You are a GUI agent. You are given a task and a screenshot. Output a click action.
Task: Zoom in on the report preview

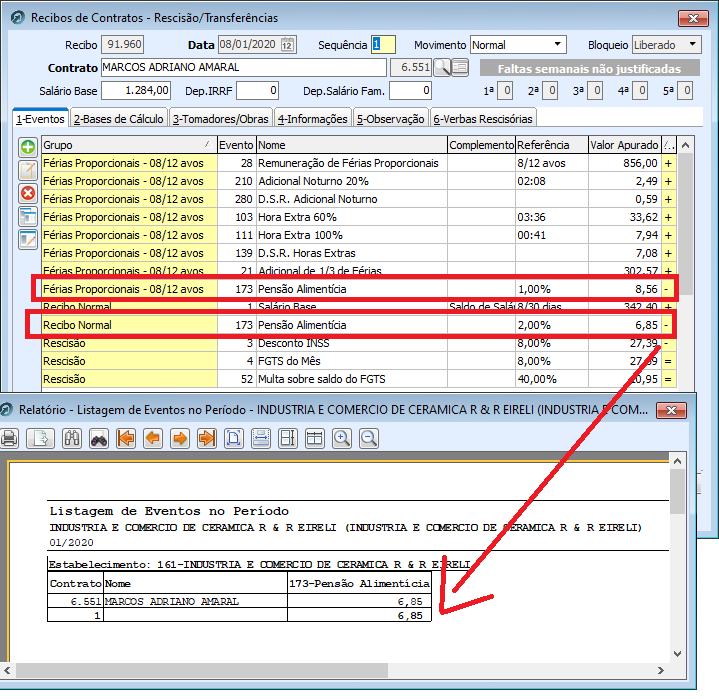coord(342,438)
